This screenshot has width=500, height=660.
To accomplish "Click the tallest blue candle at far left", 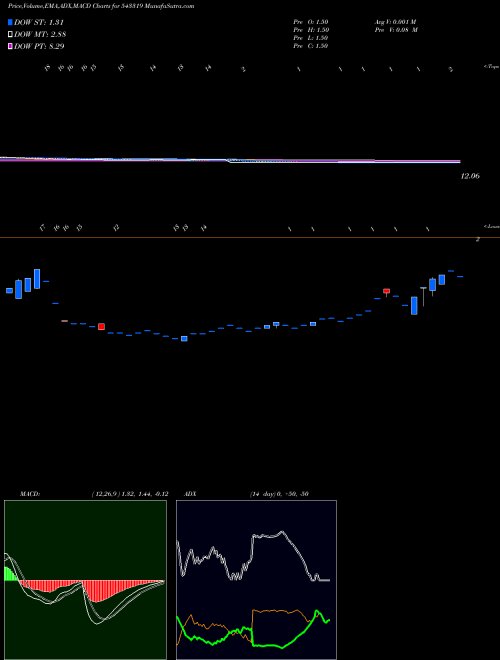I will tap(37, 279).
